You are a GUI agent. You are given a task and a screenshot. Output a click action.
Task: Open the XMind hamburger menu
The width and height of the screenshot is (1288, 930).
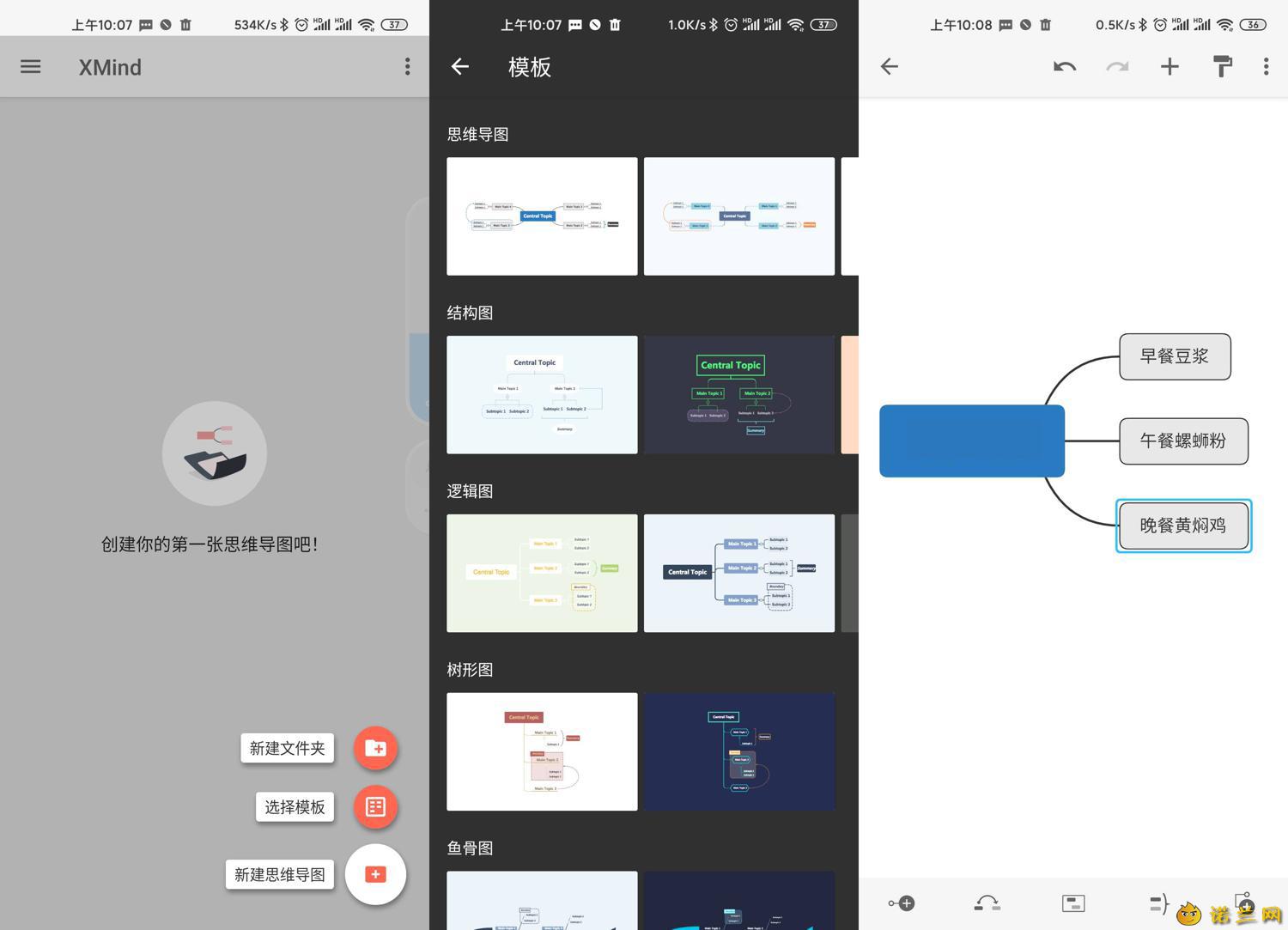coord(31,67)
